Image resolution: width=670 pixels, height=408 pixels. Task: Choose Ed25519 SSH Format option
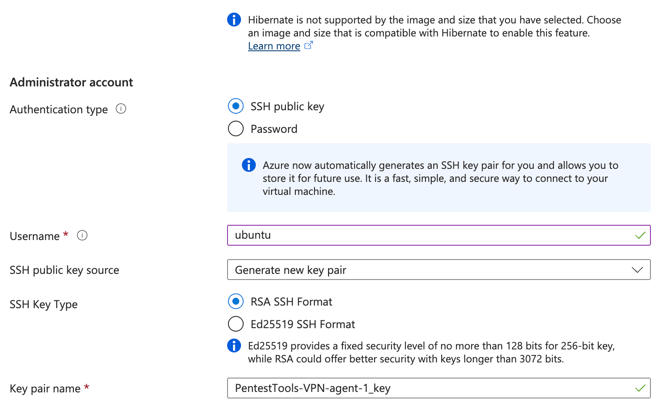tap(236, 324)
